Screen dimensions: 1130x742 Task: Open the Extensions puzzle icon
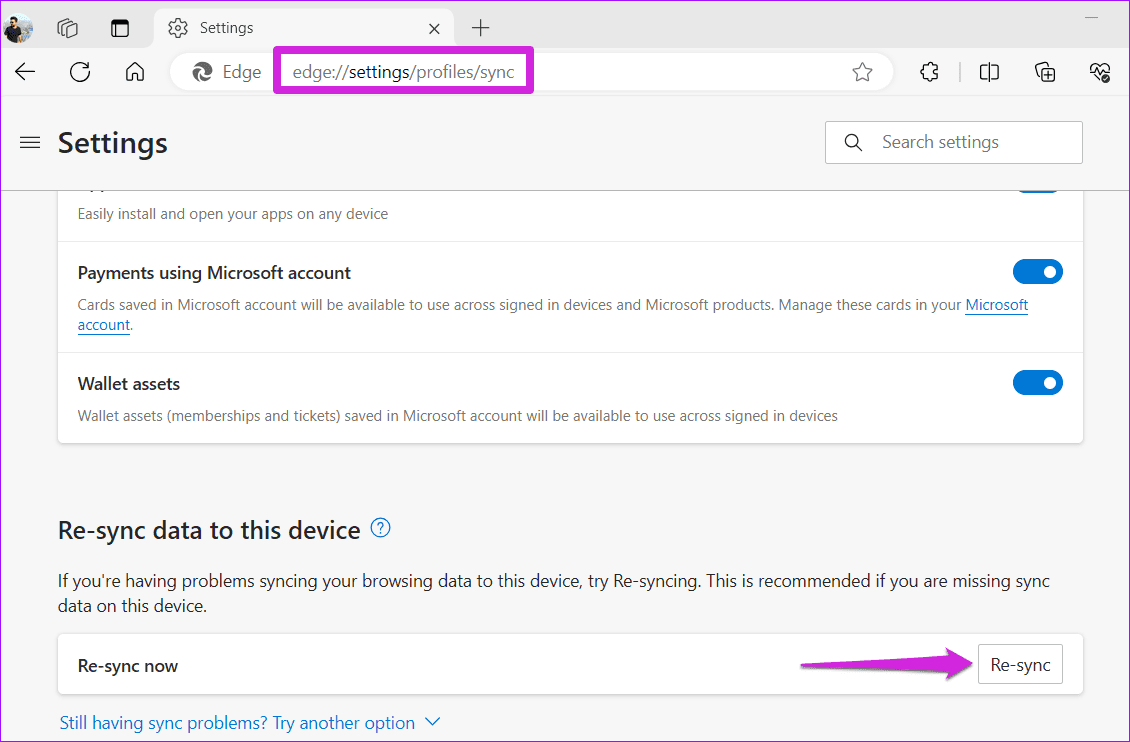929,71
